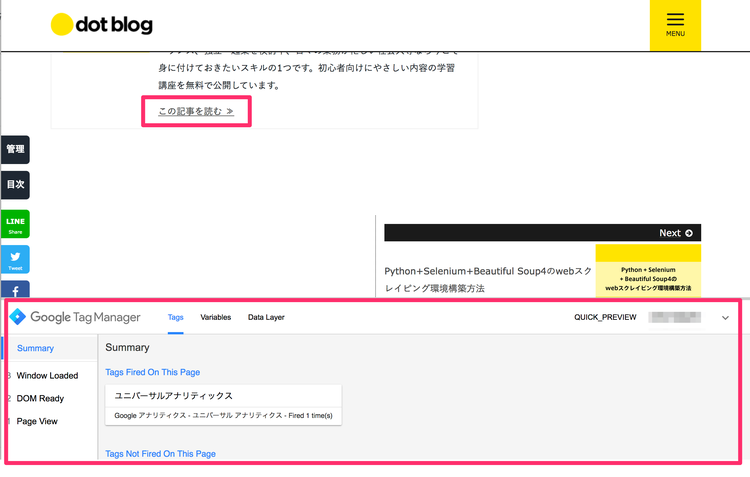750x477 pixels.
Task: Click the Tags Fired On This Page heading
Action: point(153,372)
